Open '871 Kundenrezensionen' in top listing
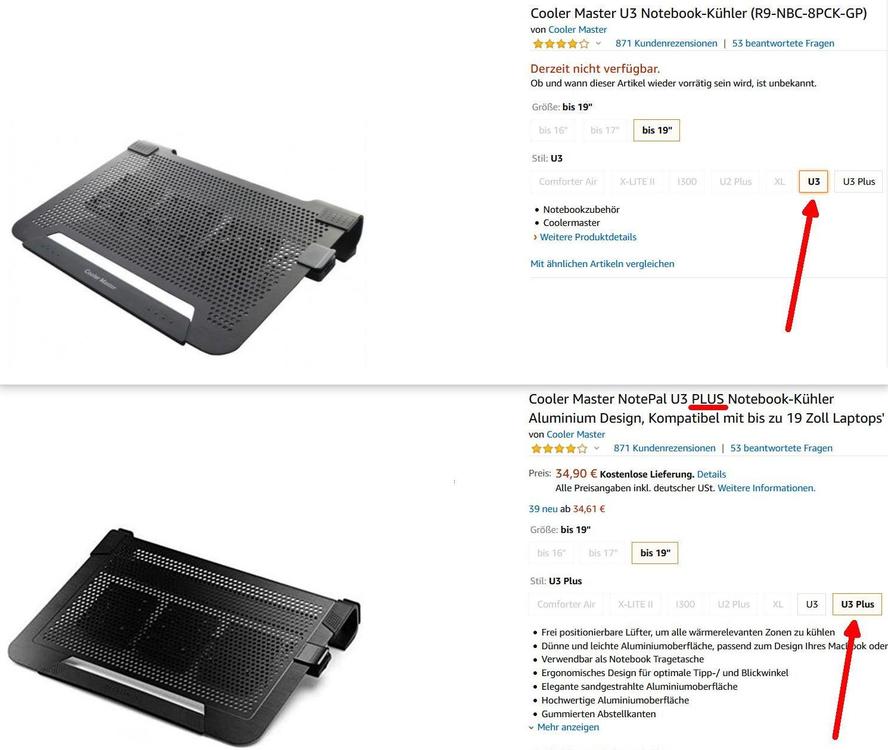The height and width of the screenshot is (750, 888). pyautogui.click(x=666, y=44)
